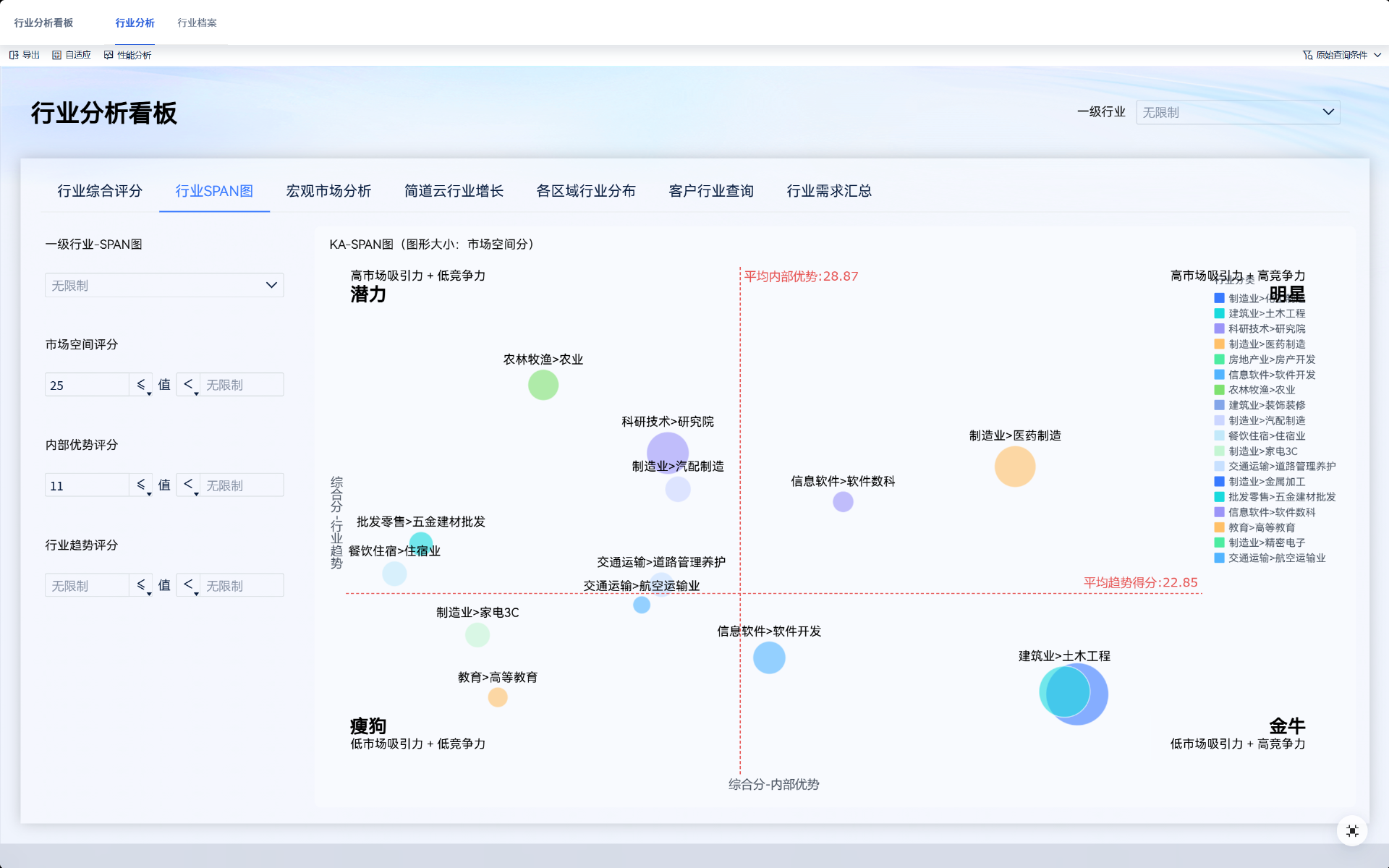Switch to 宏观市场分析 tab

tap(328, 191)
